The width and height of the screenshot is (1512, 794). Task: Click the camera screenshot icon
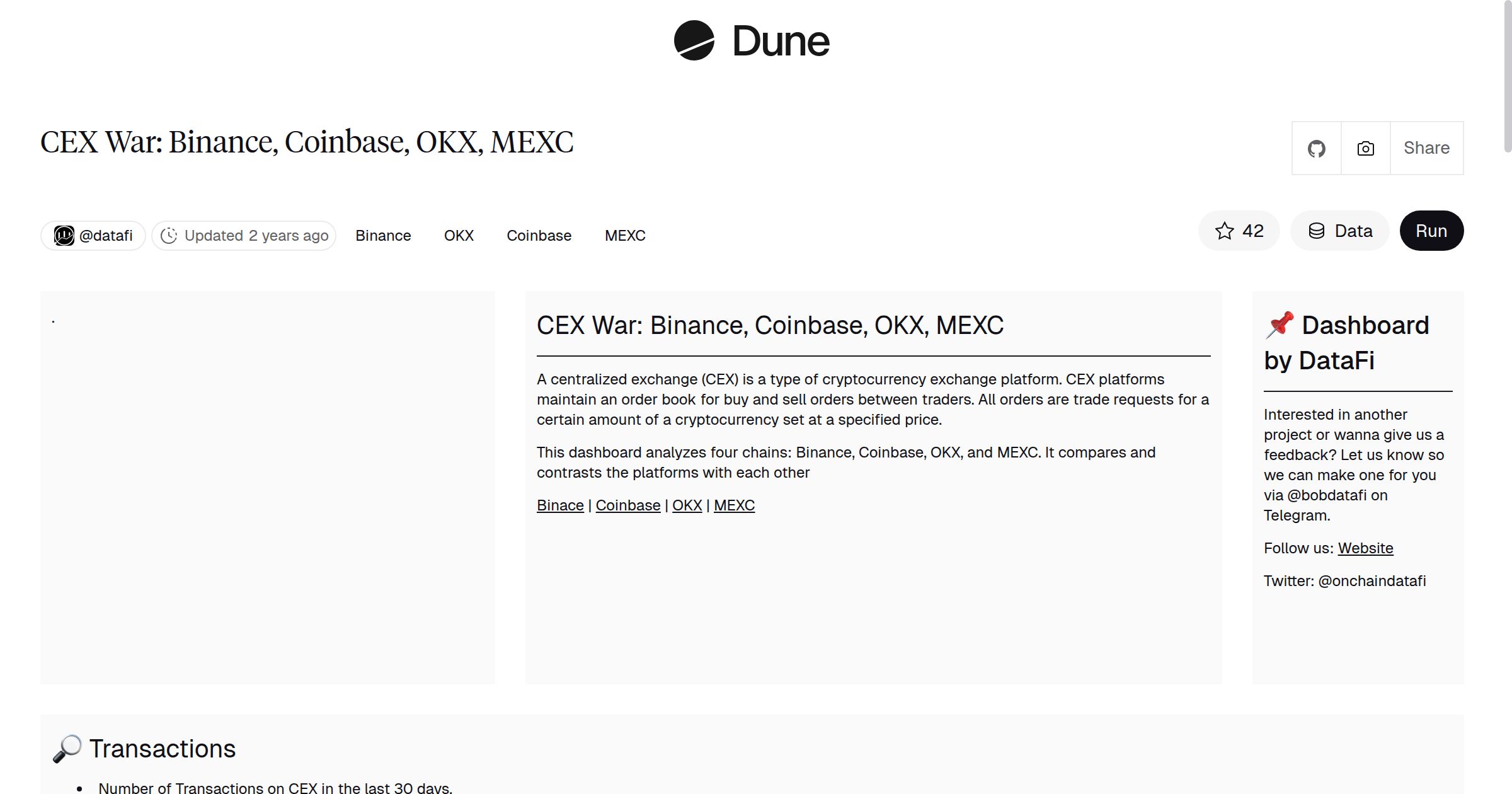[1365, 148]
